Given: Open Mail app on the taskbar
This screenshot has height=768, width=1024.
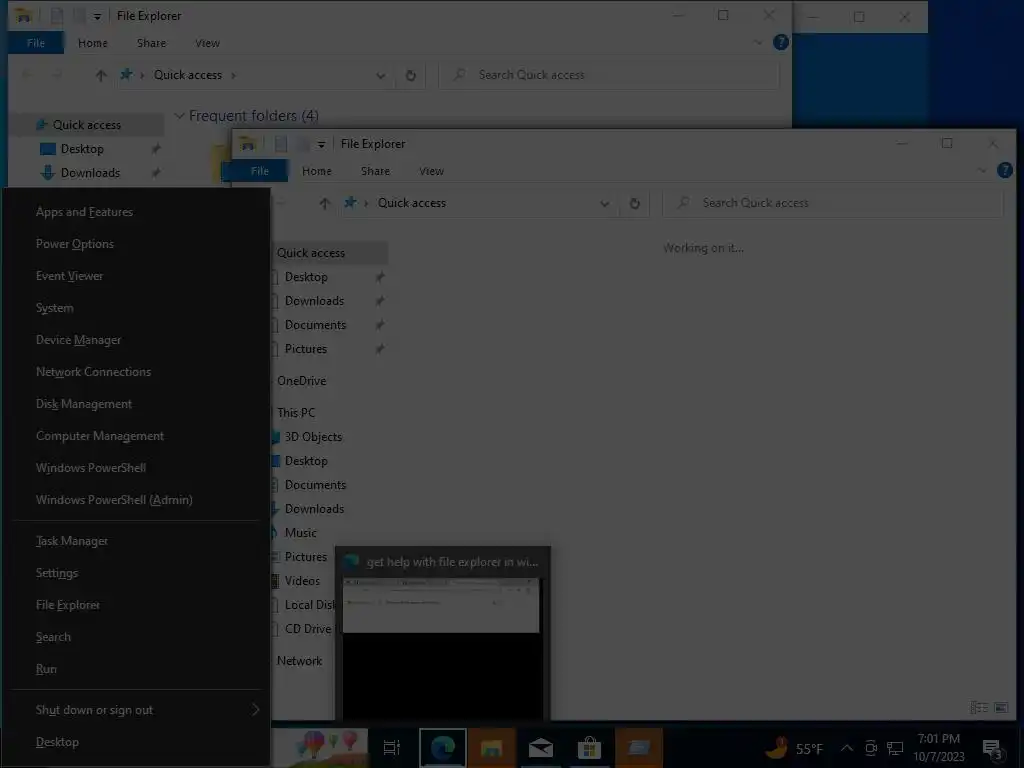Looking at the screenshot, I should 541,748.
